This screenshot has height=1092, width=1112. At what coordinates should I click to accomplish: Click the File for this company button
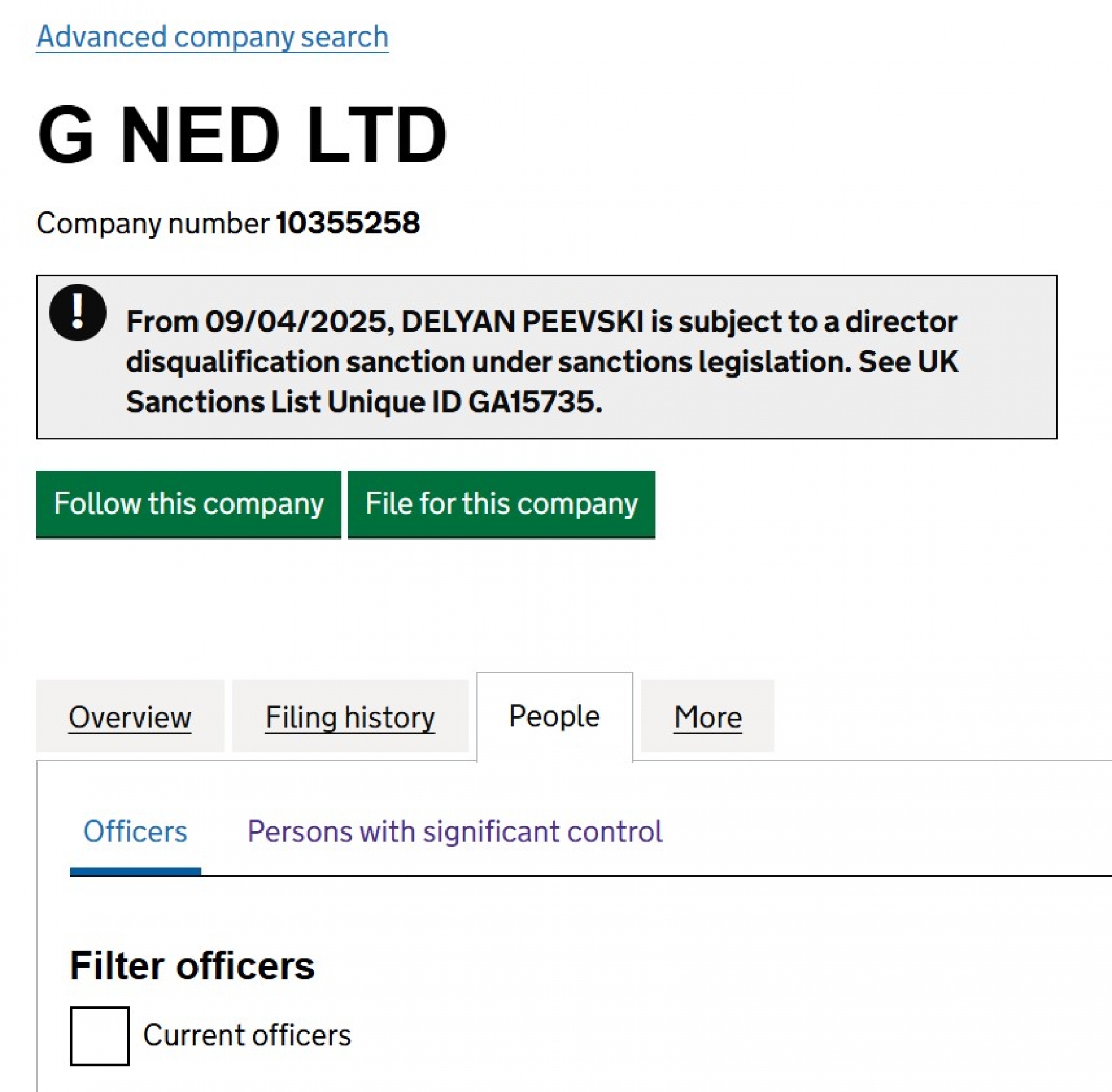click(x=502, y=504)
